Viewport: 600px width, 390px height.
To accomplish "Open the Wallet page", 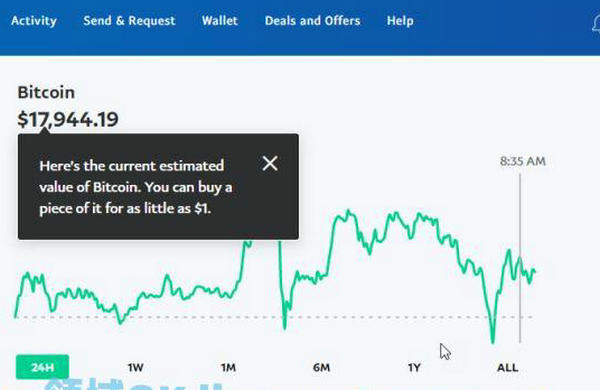I will click(x=220, y=21).
